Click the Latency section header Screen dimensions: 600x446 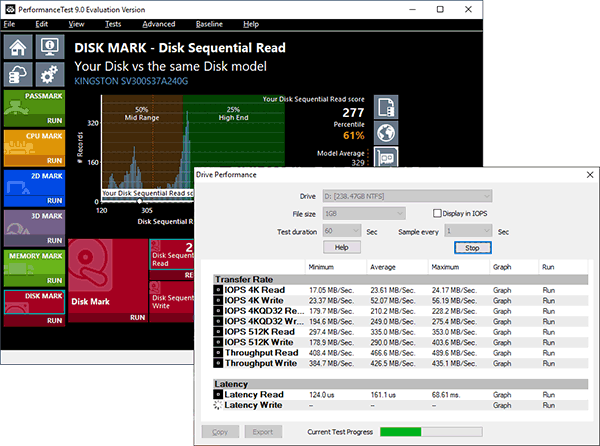click(x=401, y=384)
